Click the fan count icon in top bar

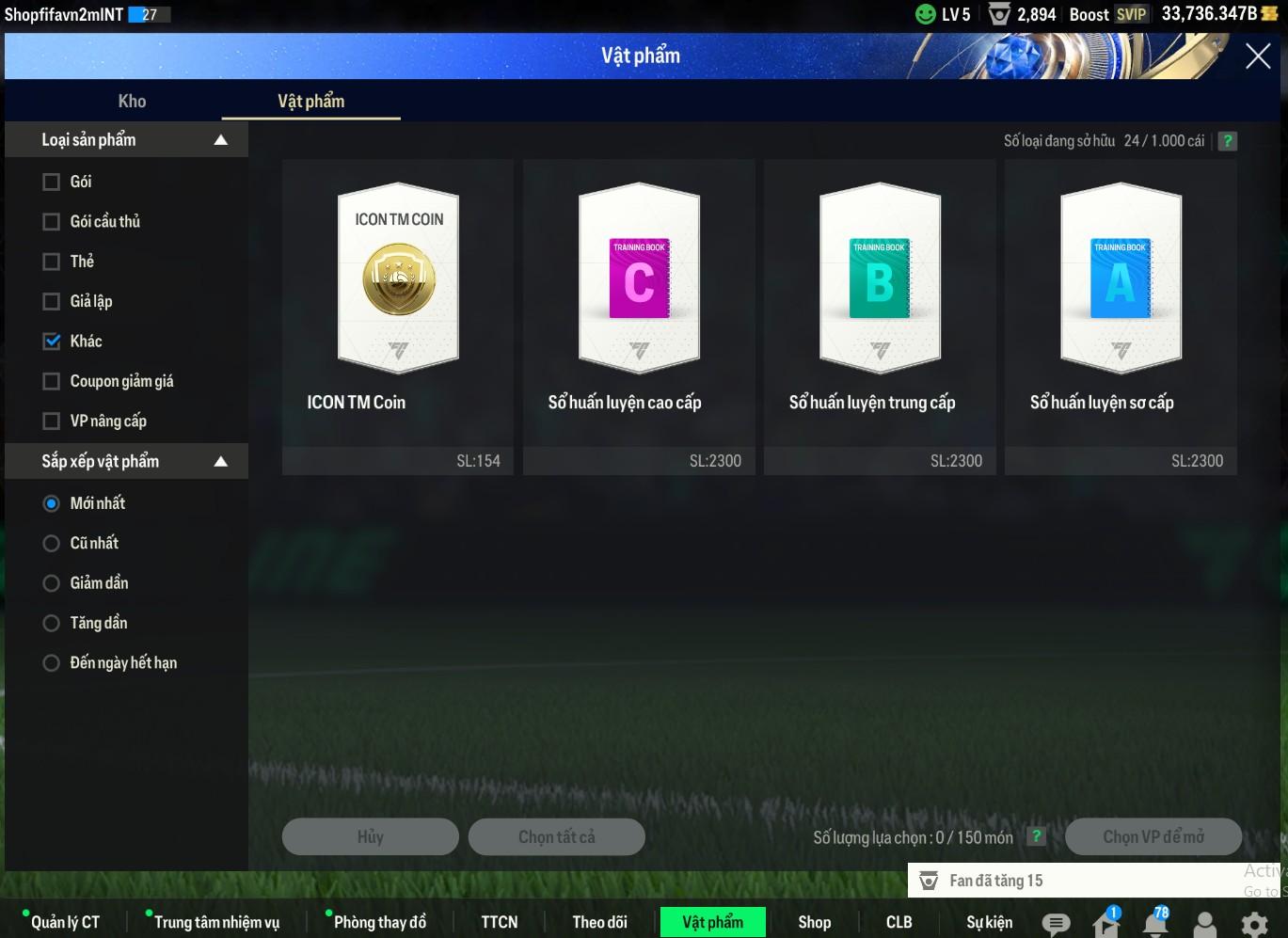click(999, 14)
